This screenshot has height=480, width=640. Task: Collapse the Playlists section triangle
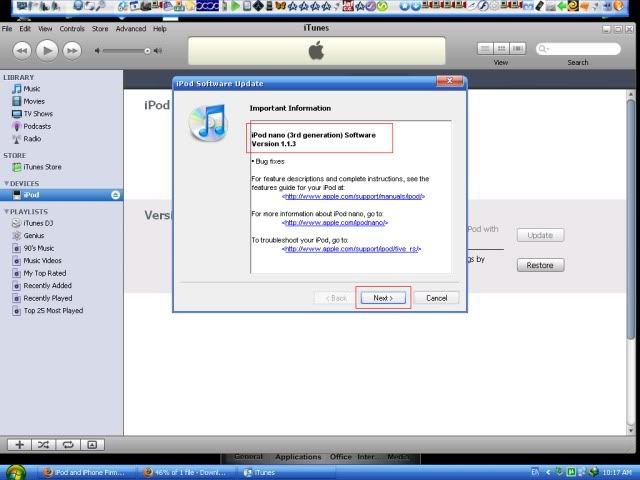[x=5, y=212]
